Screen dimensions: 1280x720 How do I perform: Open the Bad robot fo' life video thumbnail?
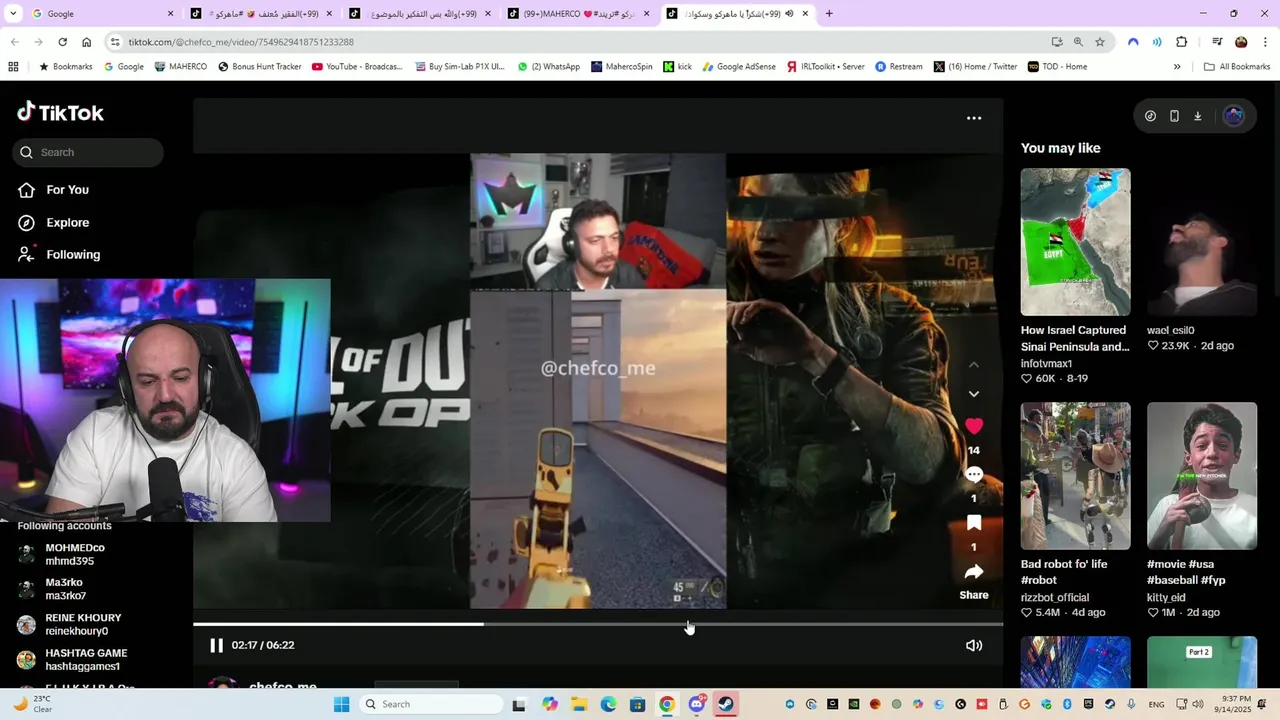pyautogui.click(x=1075, y=476)
